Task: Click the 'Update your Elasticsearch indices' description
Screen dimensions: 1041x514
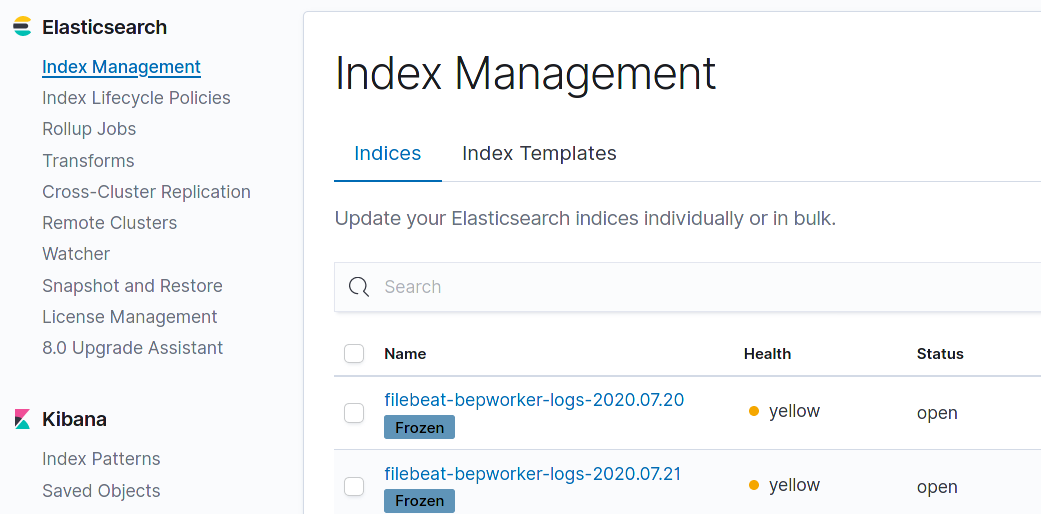Action: pyautogui.click(x=585, y=218)
